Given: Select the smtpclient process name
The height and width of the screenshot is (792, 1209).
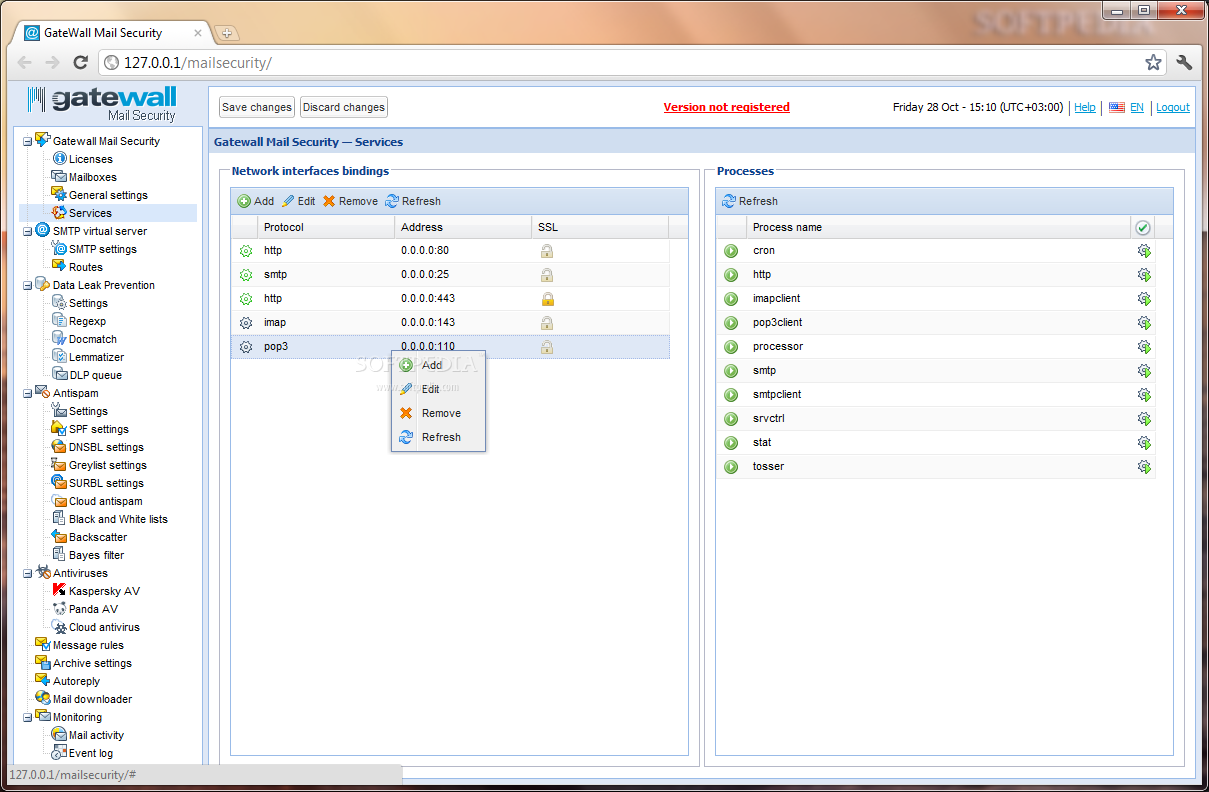Looking at the screenshot, I should click(777, 395).
